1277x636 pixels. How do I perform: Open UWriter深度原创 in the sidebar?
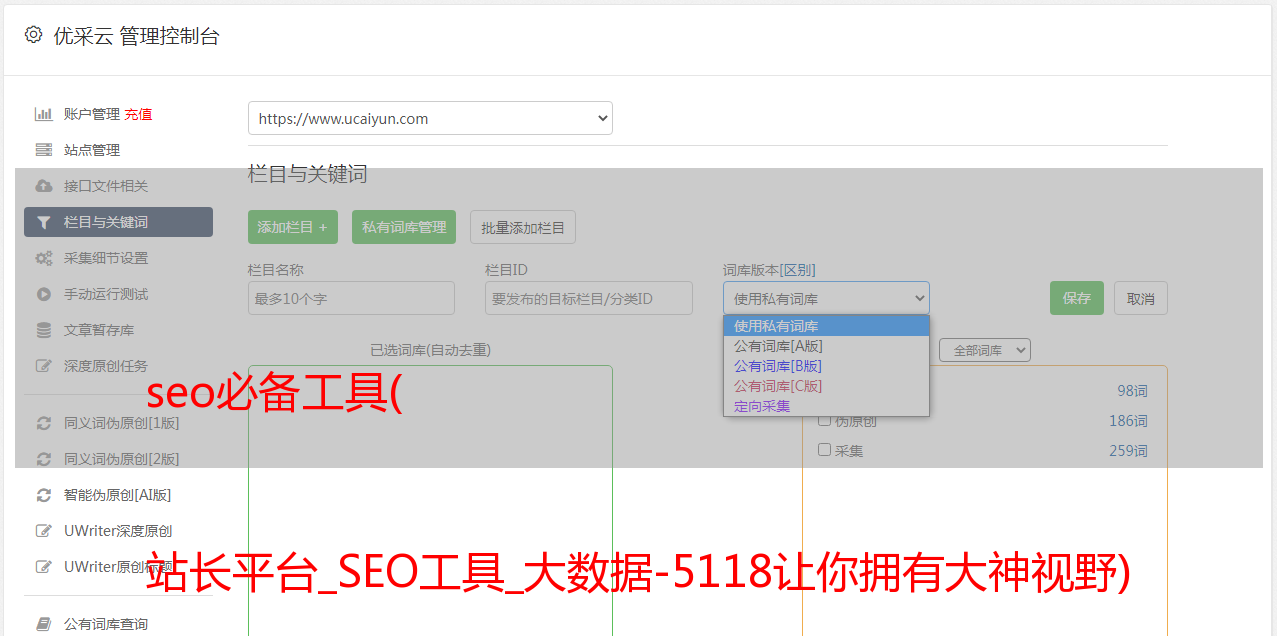118,531
